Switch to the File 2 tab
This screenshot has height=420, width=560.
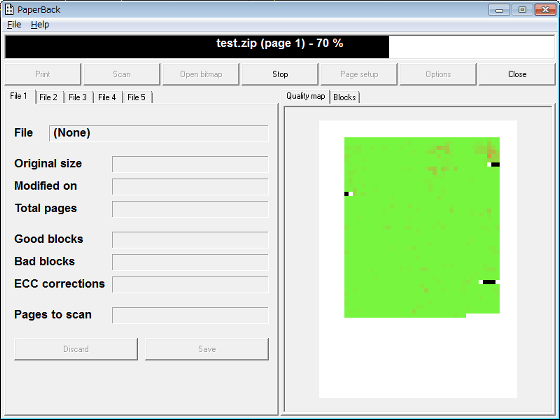click(x=49, y=97)
